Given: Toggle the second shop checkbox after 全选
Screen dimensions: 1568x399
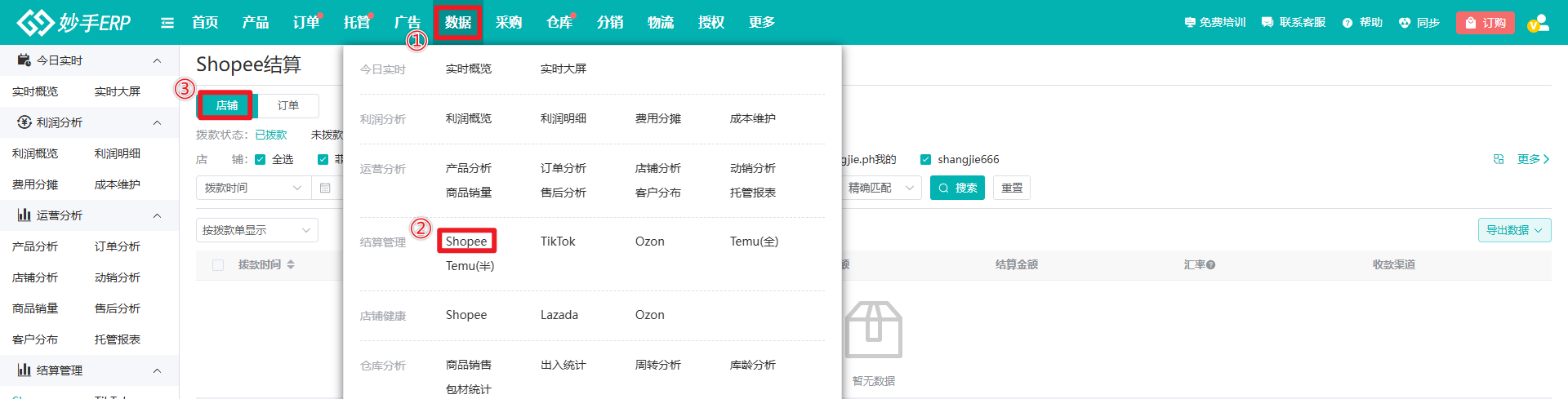Looking at the screenshot, I should tap(323, 160).
